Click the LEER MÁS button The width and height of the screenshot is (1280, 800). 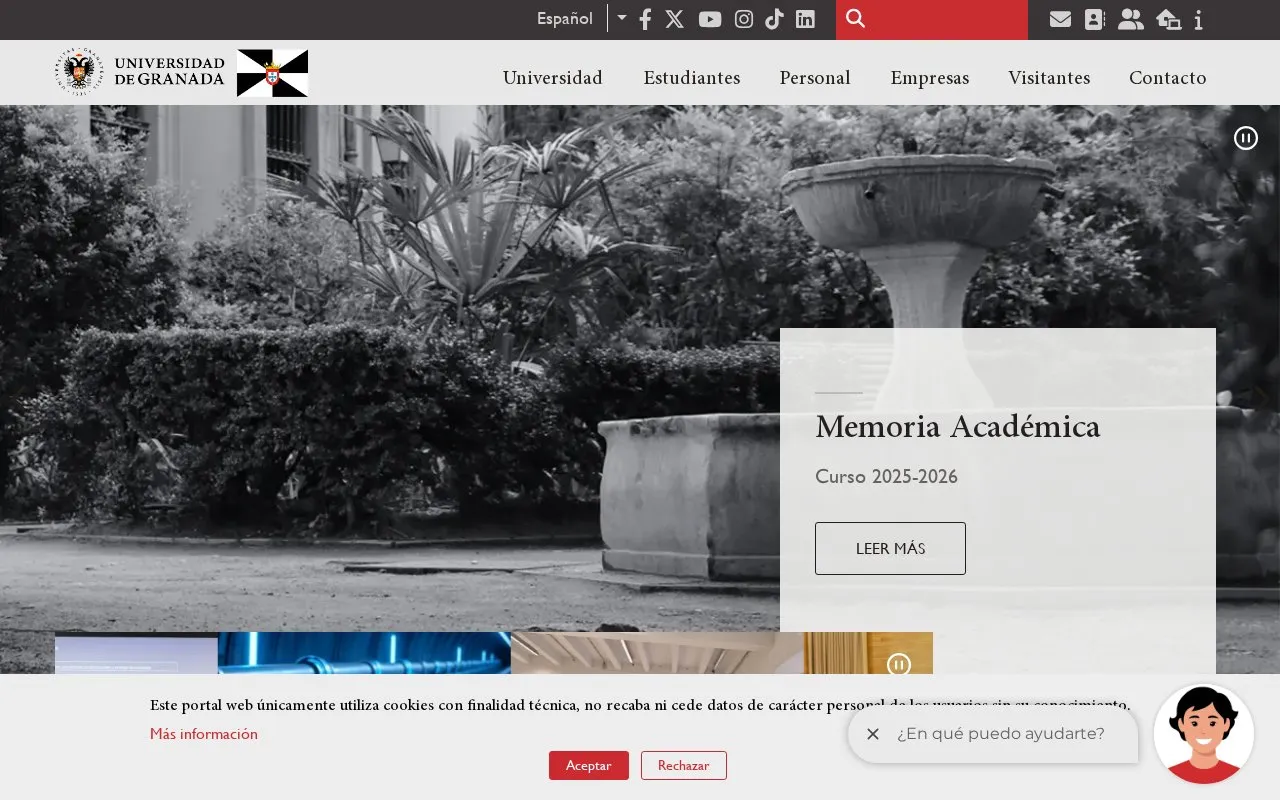pos(890,548)
